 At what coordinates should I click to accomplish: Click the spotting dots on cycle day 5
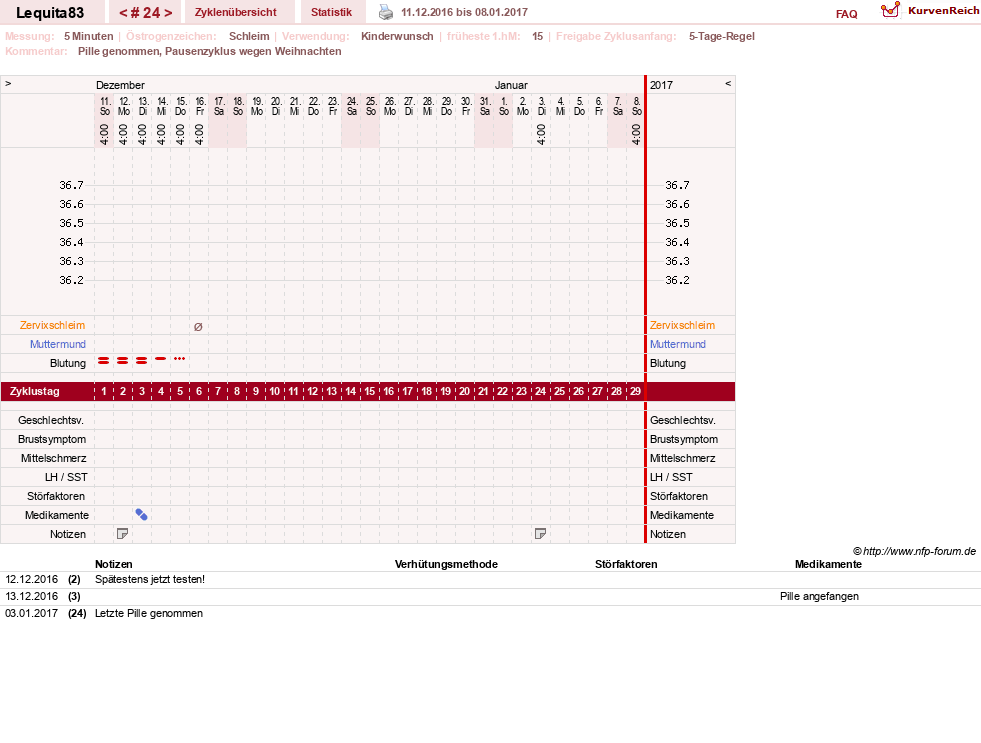click(x=180, y=358)
